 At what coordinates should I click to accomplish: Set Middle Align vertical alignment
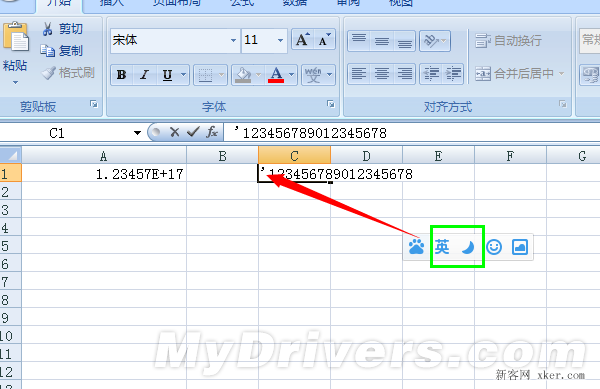[x=382, y=41]
